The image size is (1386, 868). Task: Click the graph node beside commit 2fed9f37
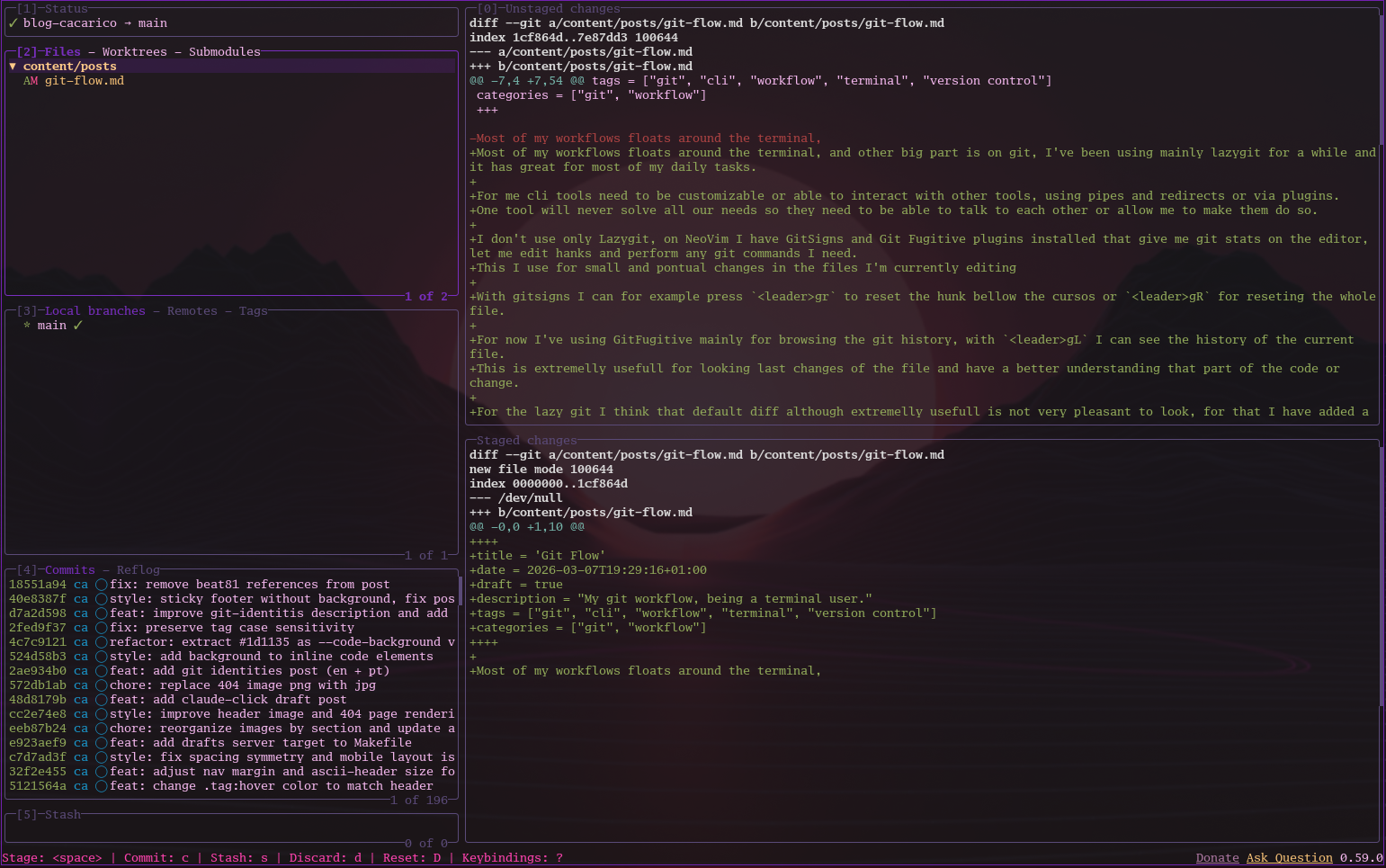coord(102,628)
